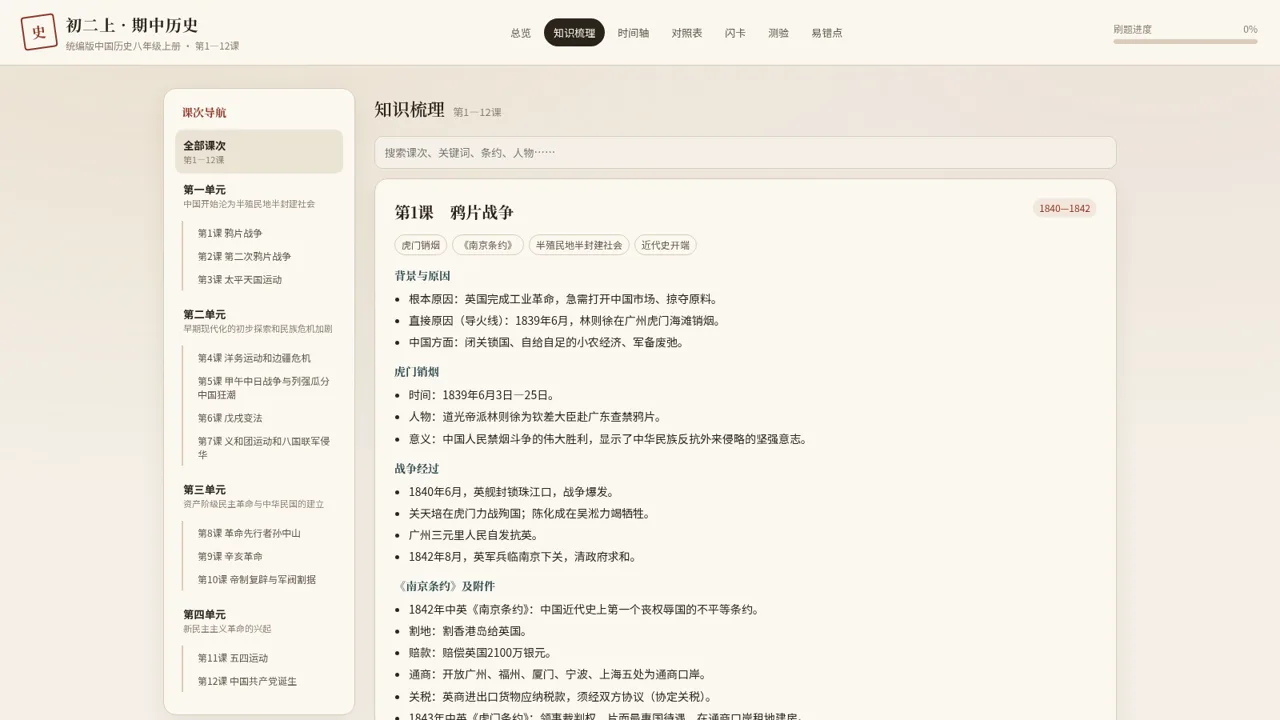Image resolution: width=1280 pixels, height=720 pixels.
Task: Select 第一单元 heading in sidebar
Action: pos(259,196)
